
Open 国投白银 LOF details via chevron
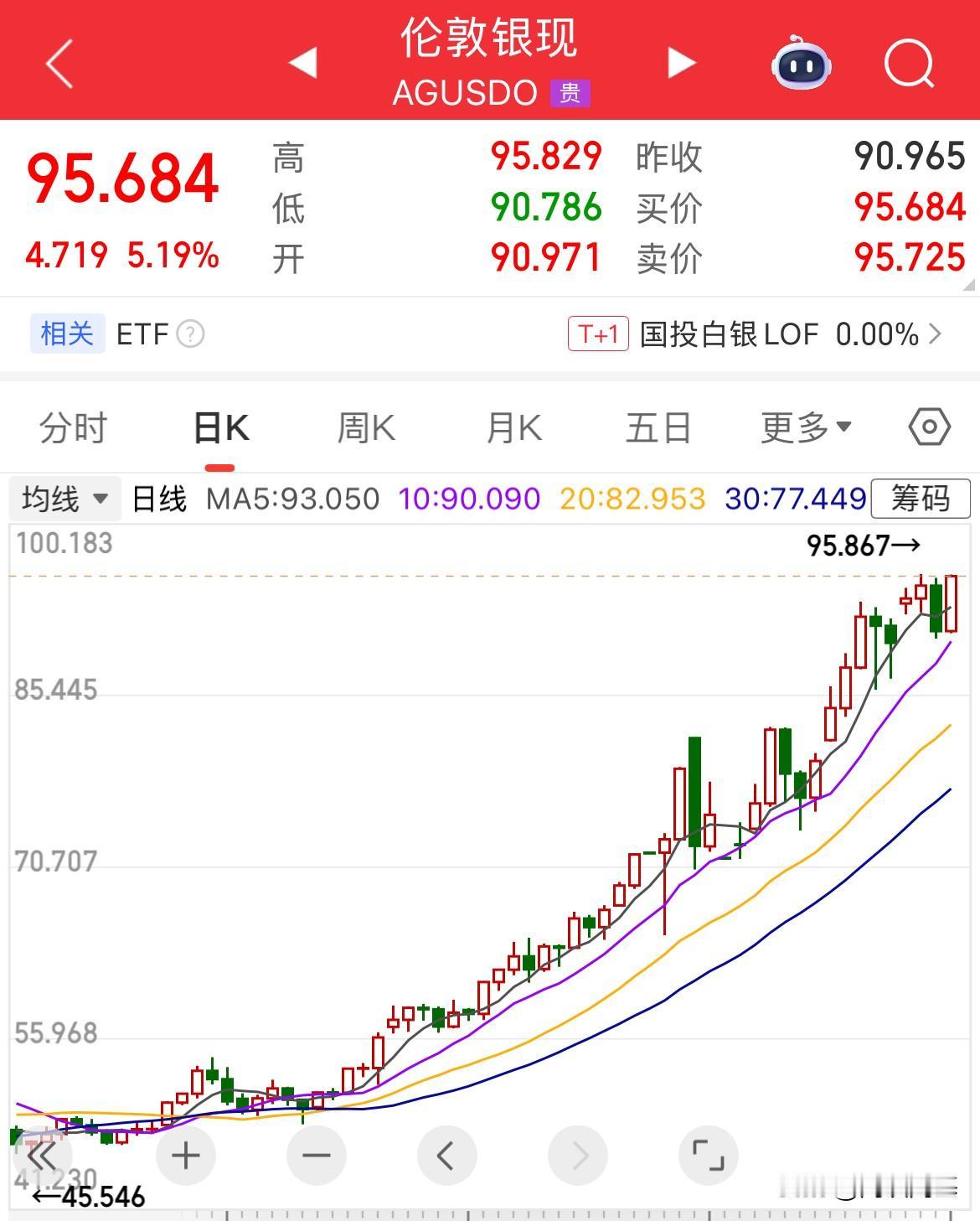[938, 334]
